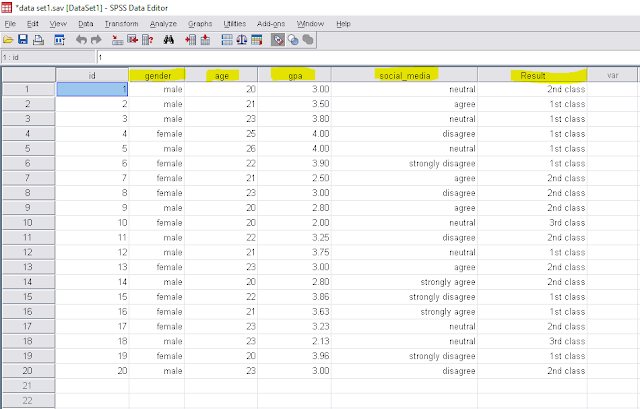Screen dimensions: 640x409
Task: Open the File menu
Action: click(x=10, y=24)
